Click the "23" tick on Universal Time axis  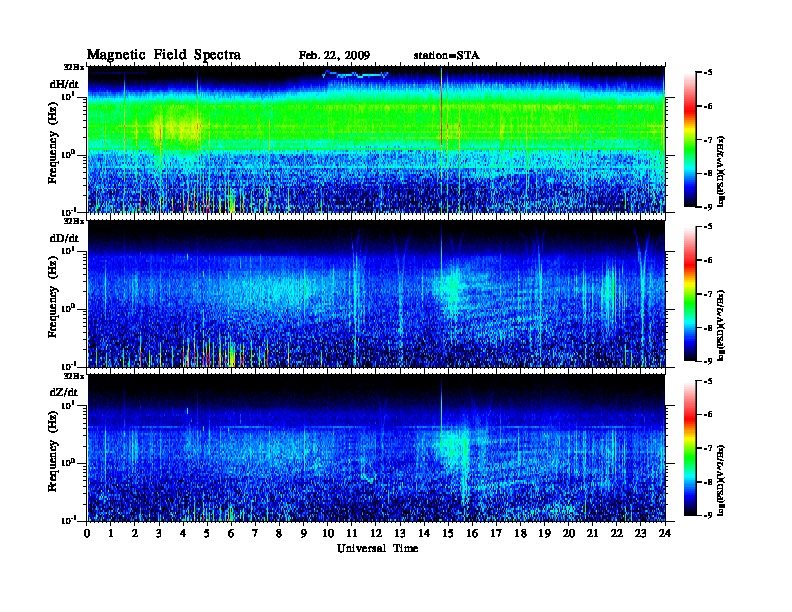(640, 533)
